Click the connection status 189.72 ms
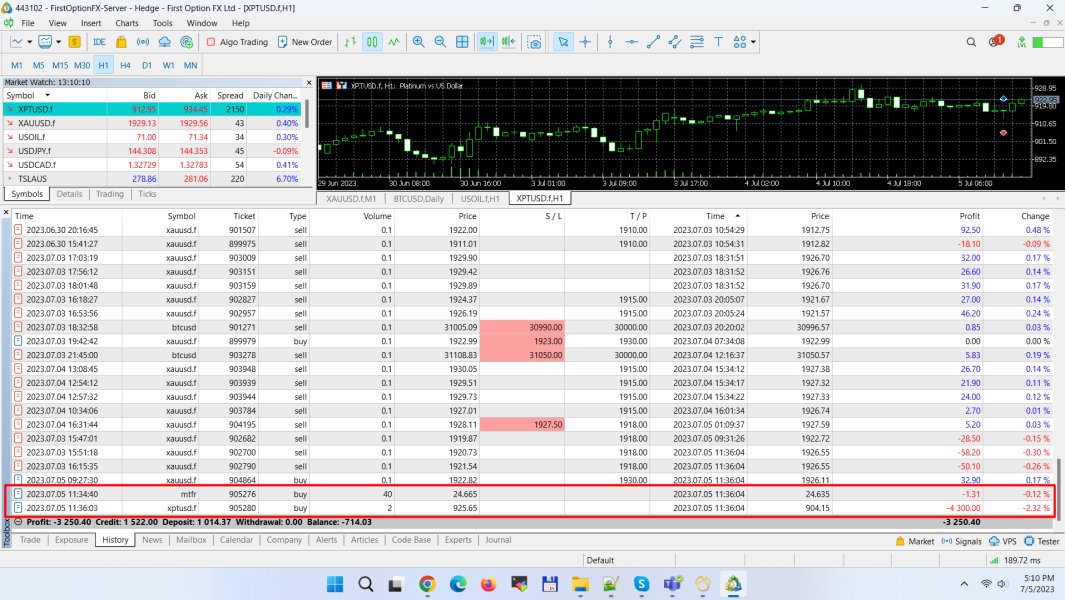 [1015, 561]
